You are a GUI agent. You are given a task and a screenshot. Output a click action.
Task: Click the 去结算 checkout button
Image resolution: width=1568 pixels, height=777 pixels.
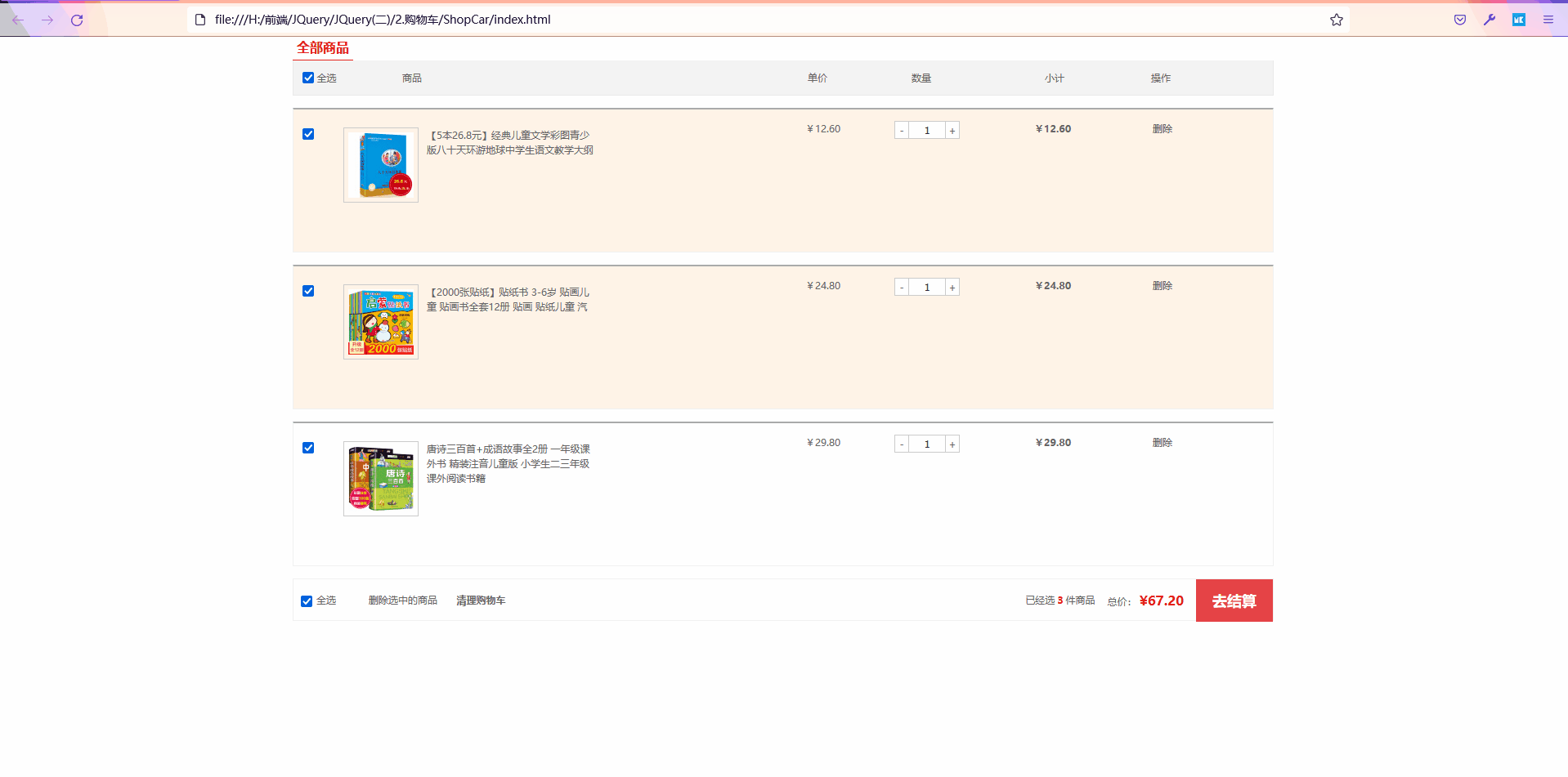coord(1234,601)
